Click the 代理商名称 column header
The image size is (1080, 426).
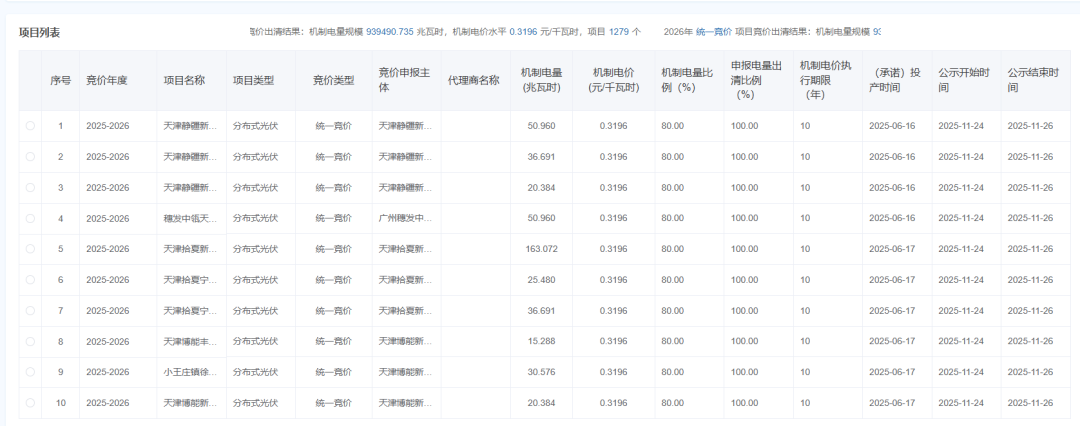(473, 80)
